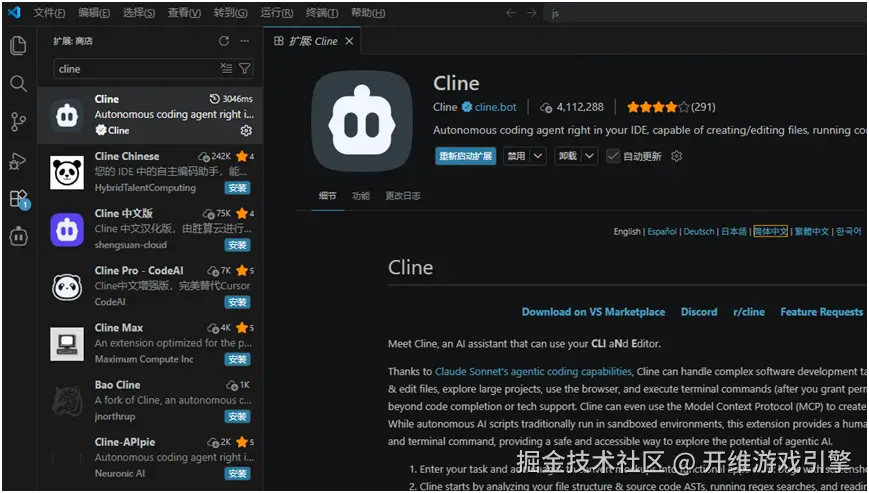Viewport: 869px width, 493px height.
Task: Switch to the 细节 tab
Action: 328,196
